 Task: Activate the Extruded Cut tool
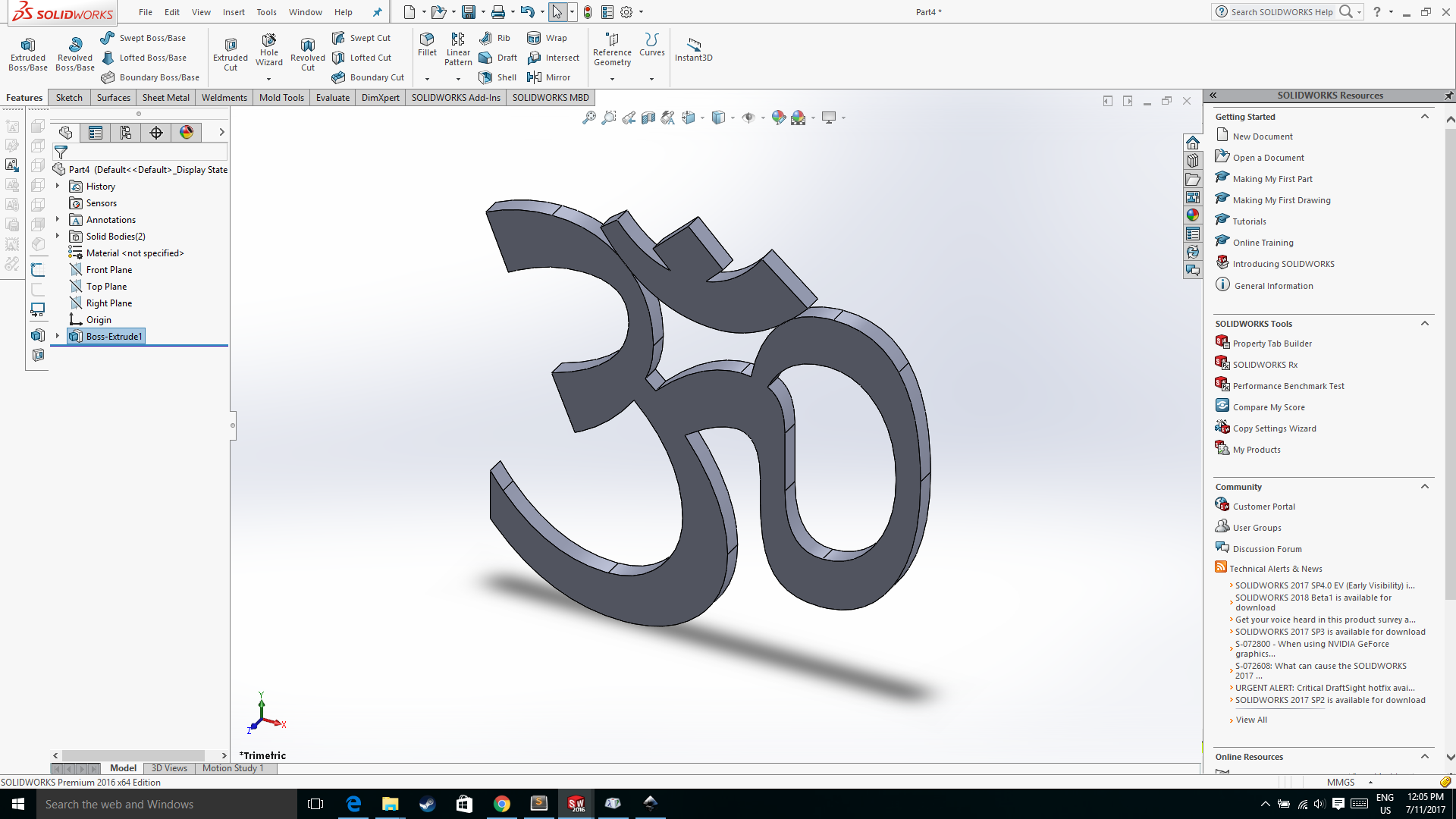(231, 54)
